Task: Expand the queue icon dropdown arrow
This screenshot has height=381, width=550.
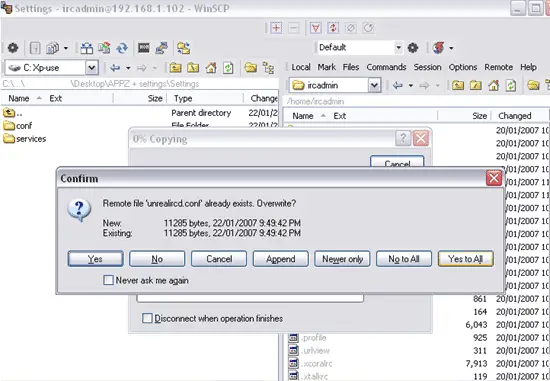Action: pyautogui.click(x=66, y=48)
